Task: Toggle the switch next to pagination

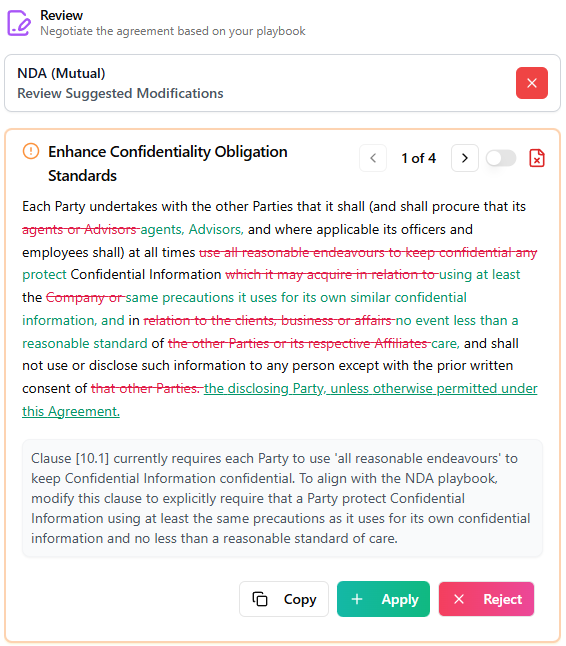Action: [501, 158]
